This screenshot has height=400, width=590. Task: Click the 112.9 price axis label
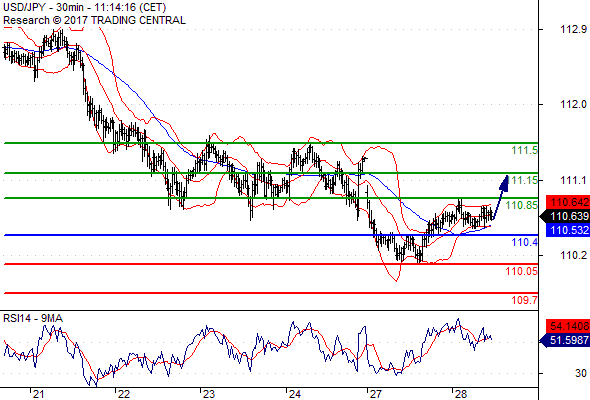click(573, 29)
